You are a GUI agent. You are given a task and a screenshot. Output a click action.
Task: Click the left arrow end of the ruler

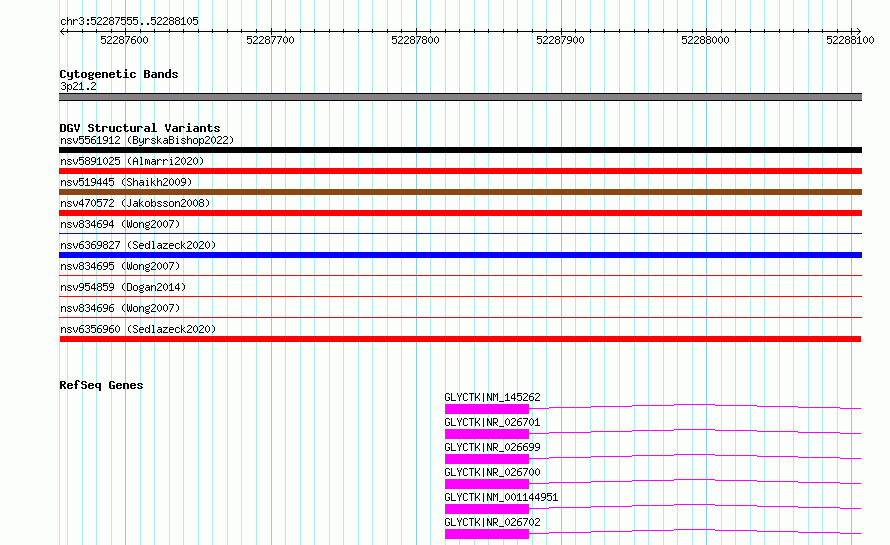tap(62, 31)
